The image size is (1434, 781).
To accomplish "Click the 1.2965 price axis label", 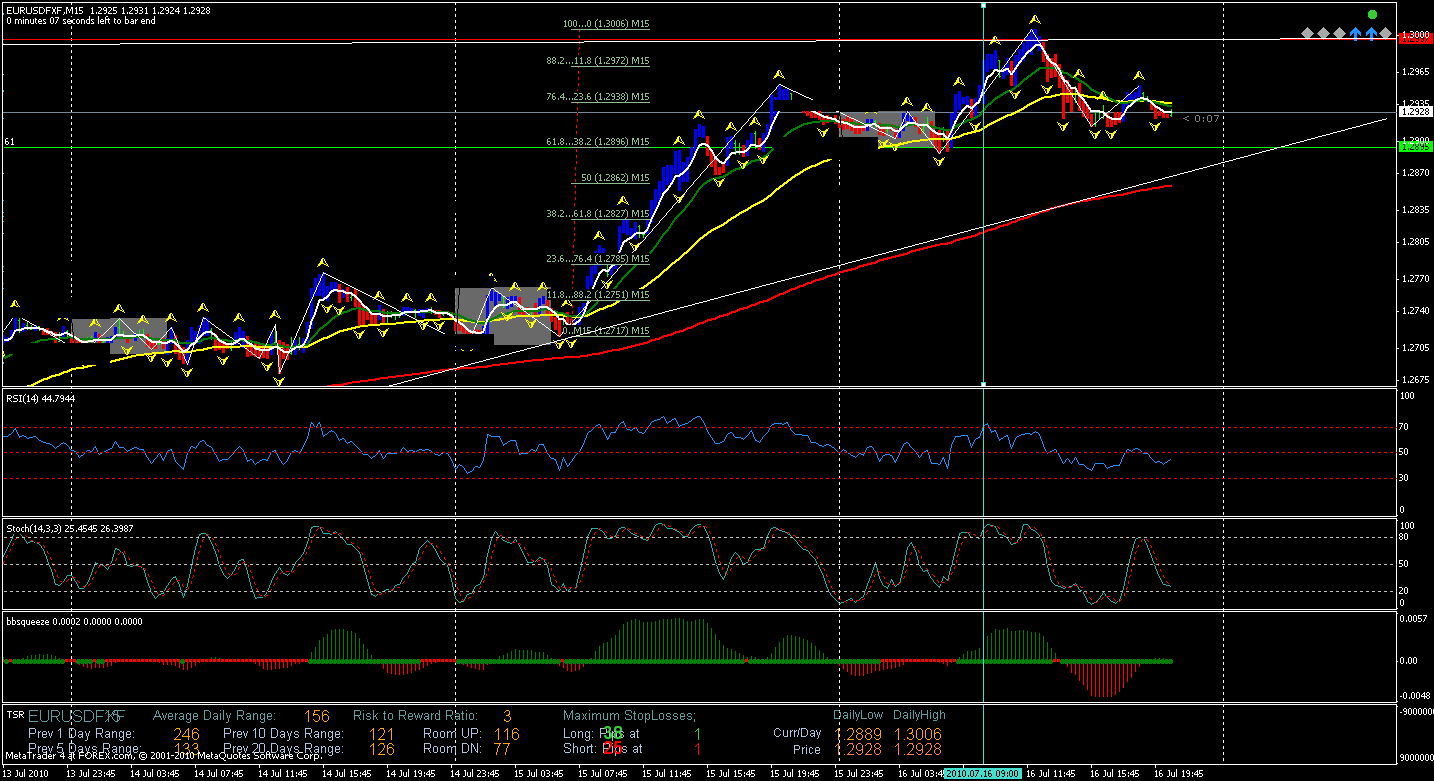I will pos(1416,71).
